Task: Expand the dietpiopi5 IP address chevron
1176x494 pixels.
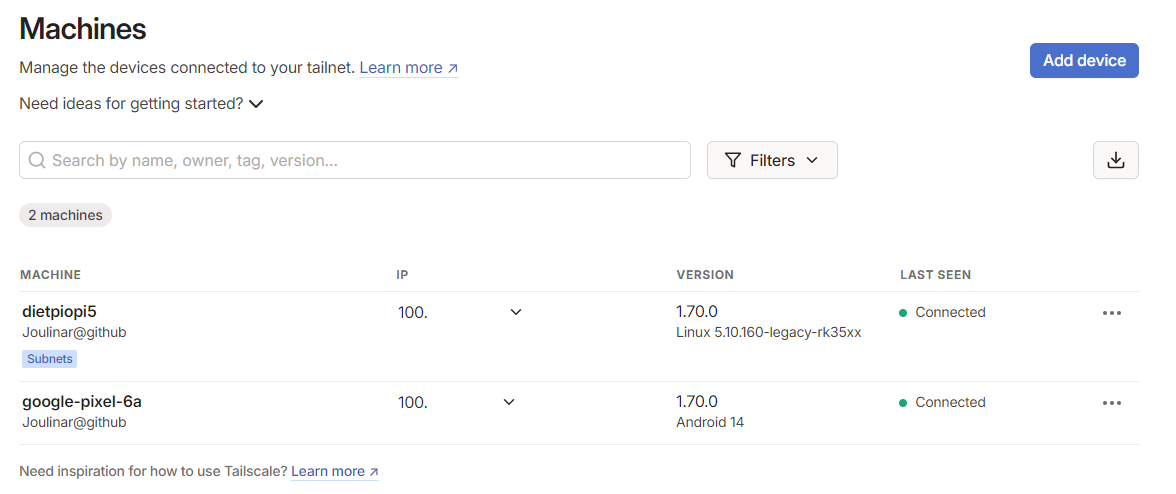Action: [515, 312]
